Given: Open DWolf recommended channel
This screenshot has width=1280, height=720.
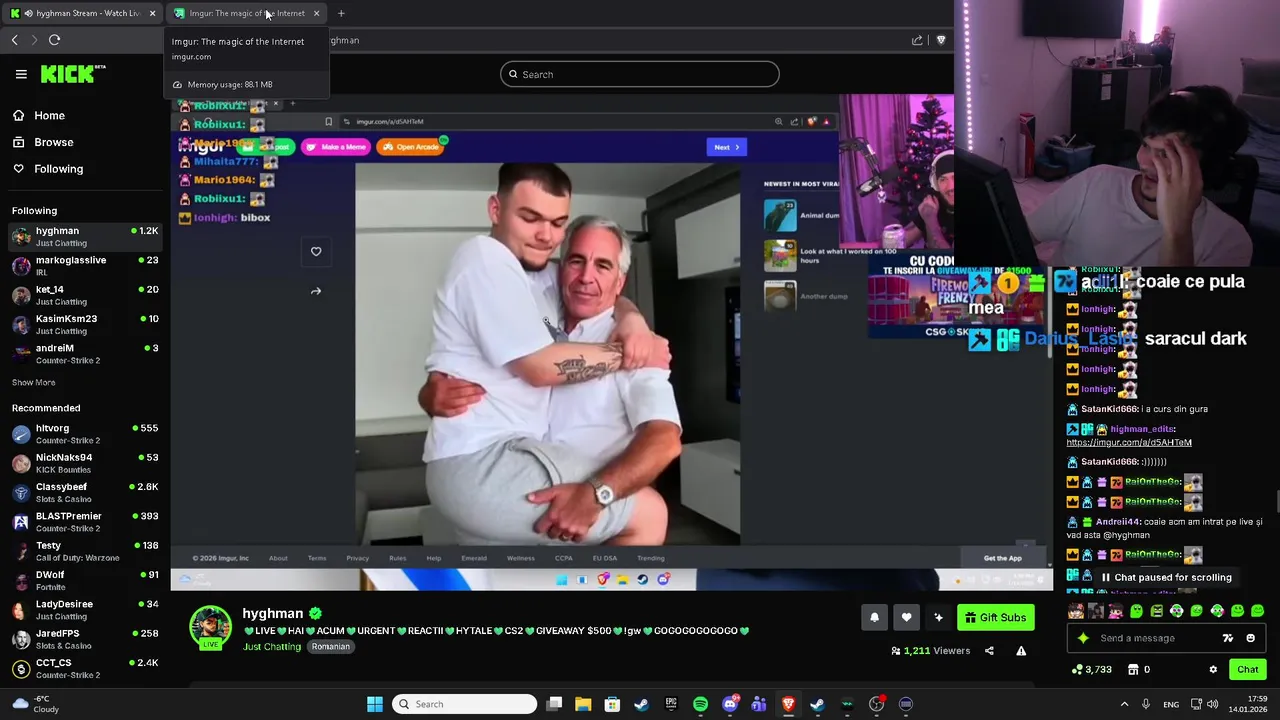Looking at the screenshot, I should tap(83, 580).
